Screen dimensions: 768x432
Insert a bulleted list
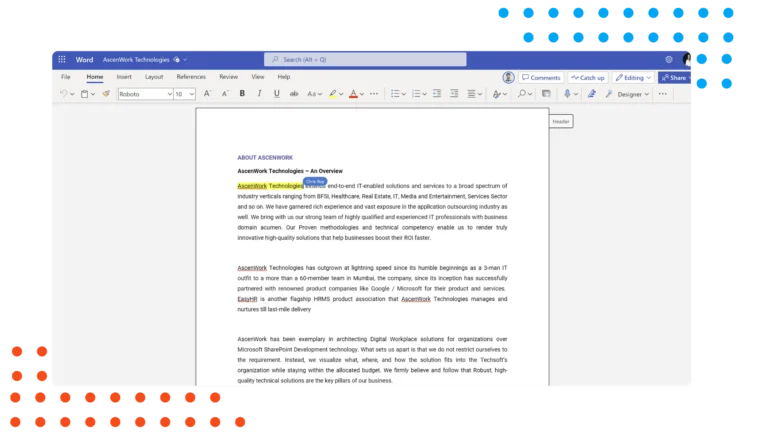395,94
